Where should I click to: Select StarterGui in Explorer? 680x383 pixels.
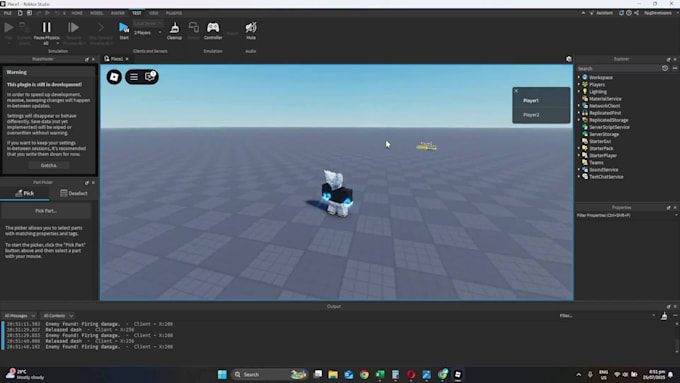tap(600, 141)
